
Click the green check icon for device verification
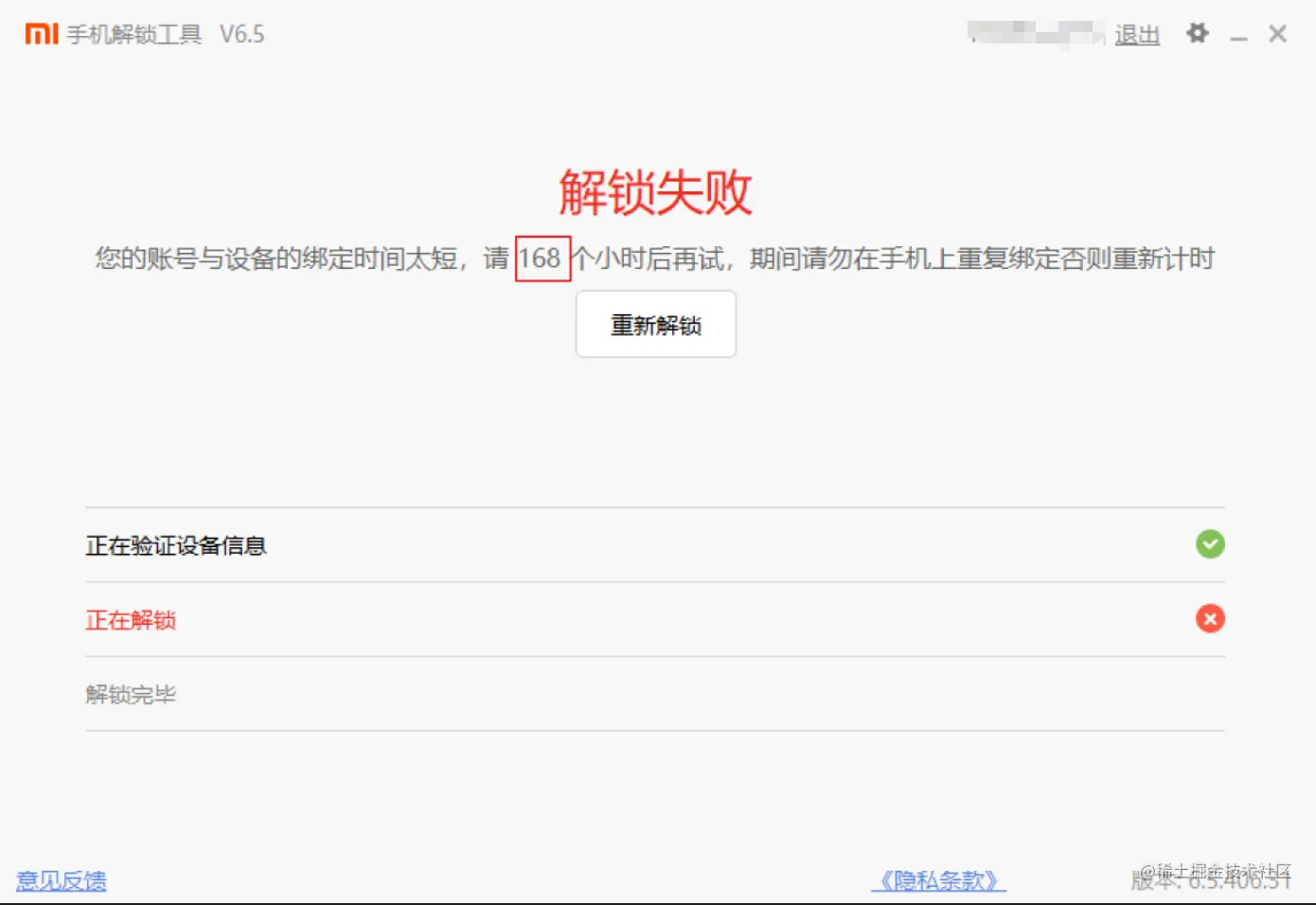[1210, 544]
